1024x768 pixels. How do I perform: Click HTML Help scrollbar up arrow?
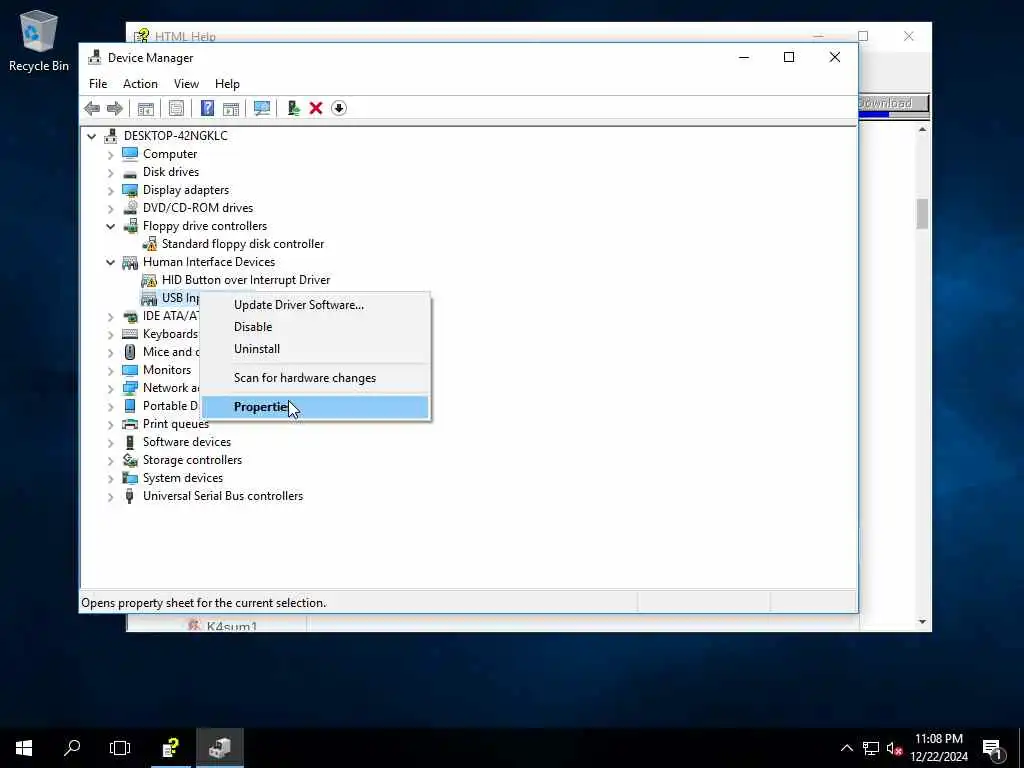pos(922,129)
